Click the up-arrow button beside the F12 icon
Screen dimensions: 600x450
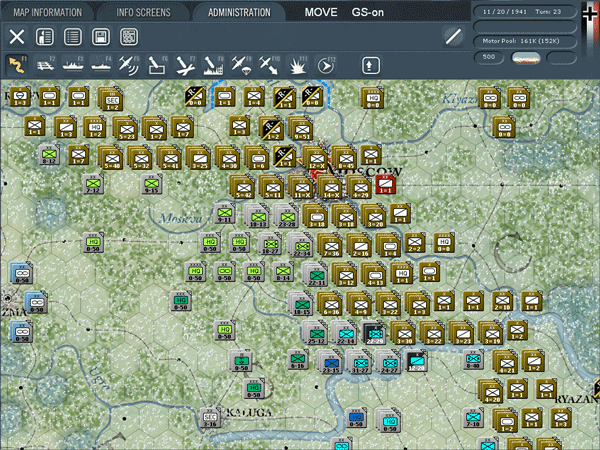click(371, 65)
